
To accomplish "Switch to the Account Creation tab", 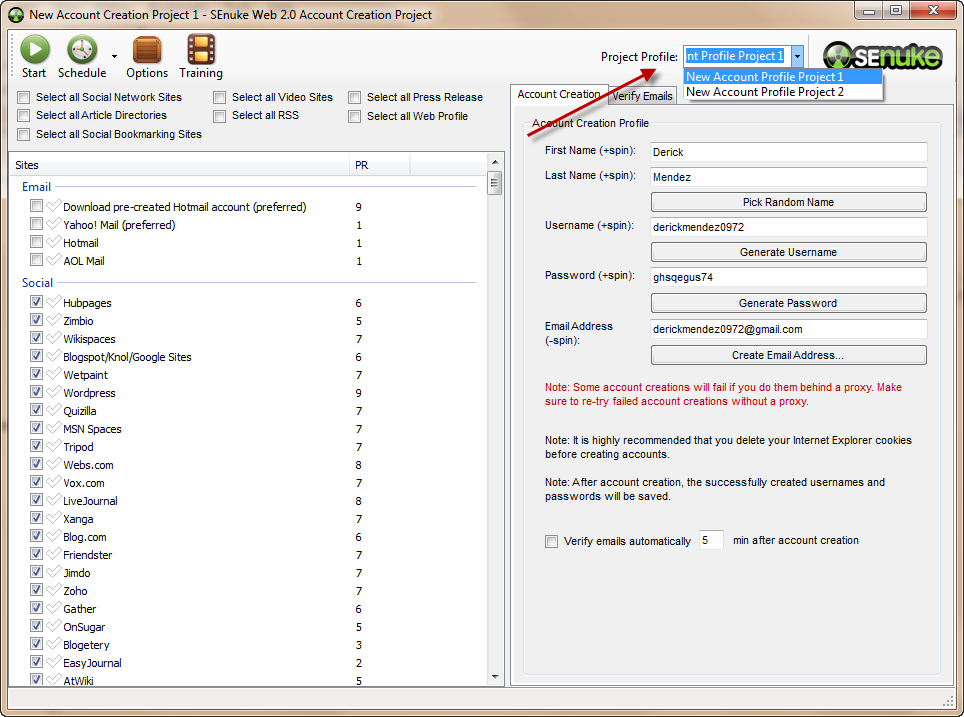I will [x=559, y=95].
